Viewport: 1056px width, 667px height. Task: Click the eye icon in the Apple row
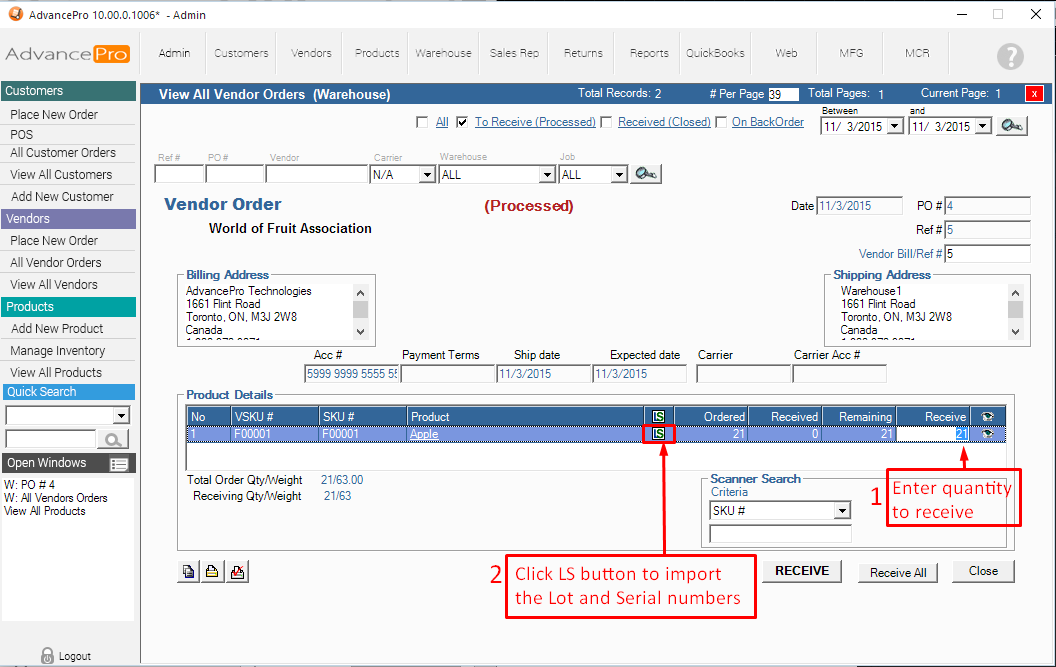[988, 434]
